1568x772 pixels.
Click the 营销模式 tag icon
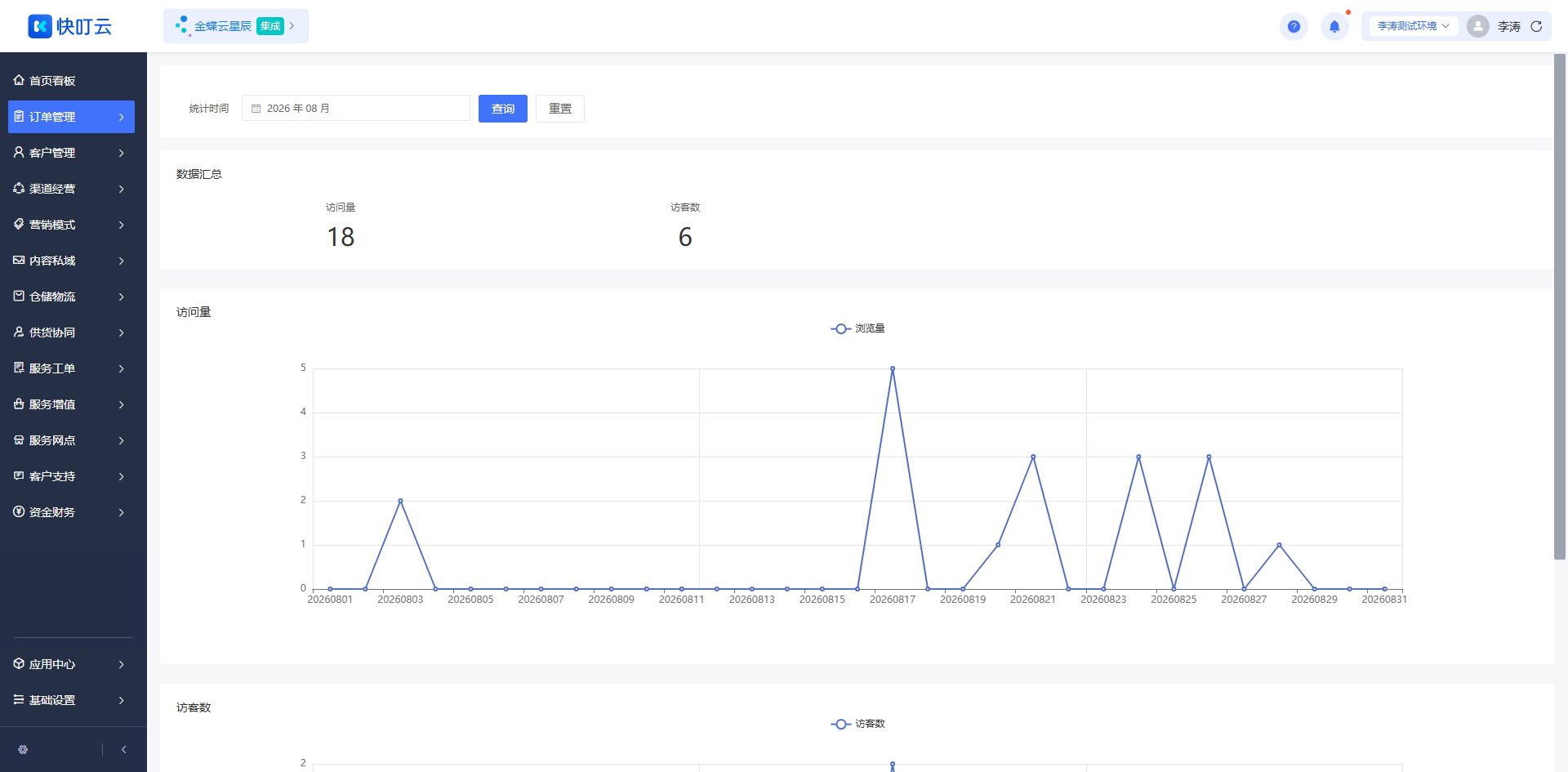tap(19, 224)
